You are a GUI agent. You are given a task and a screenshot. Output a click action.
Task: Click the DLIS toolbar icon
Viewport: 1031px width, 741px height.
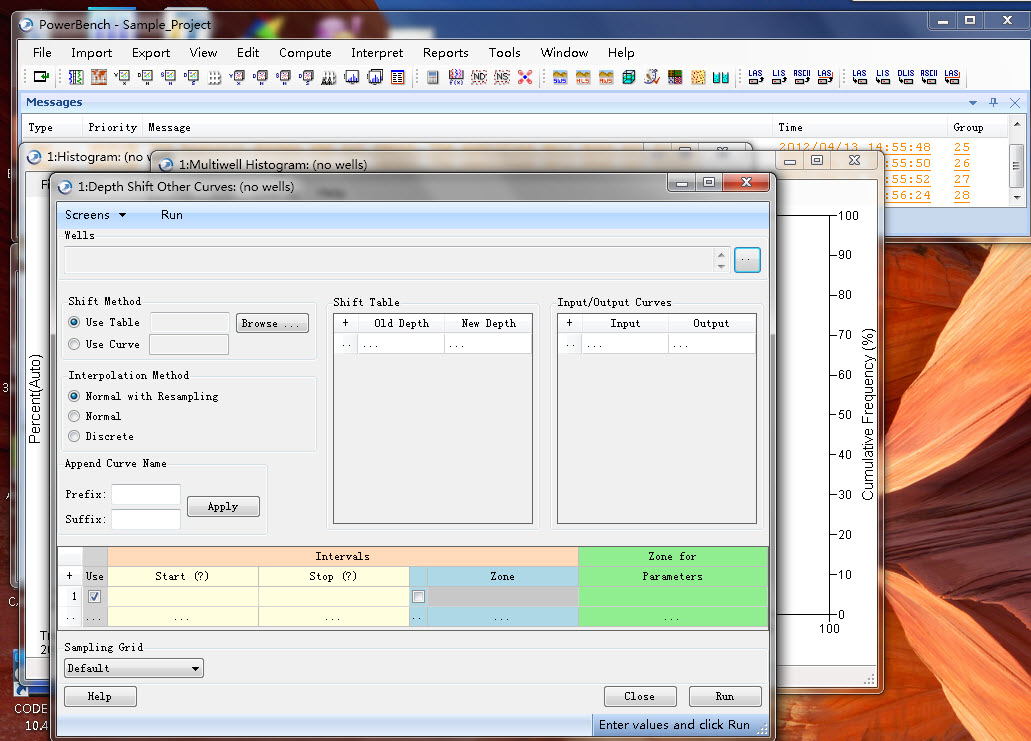coord(905,77)
